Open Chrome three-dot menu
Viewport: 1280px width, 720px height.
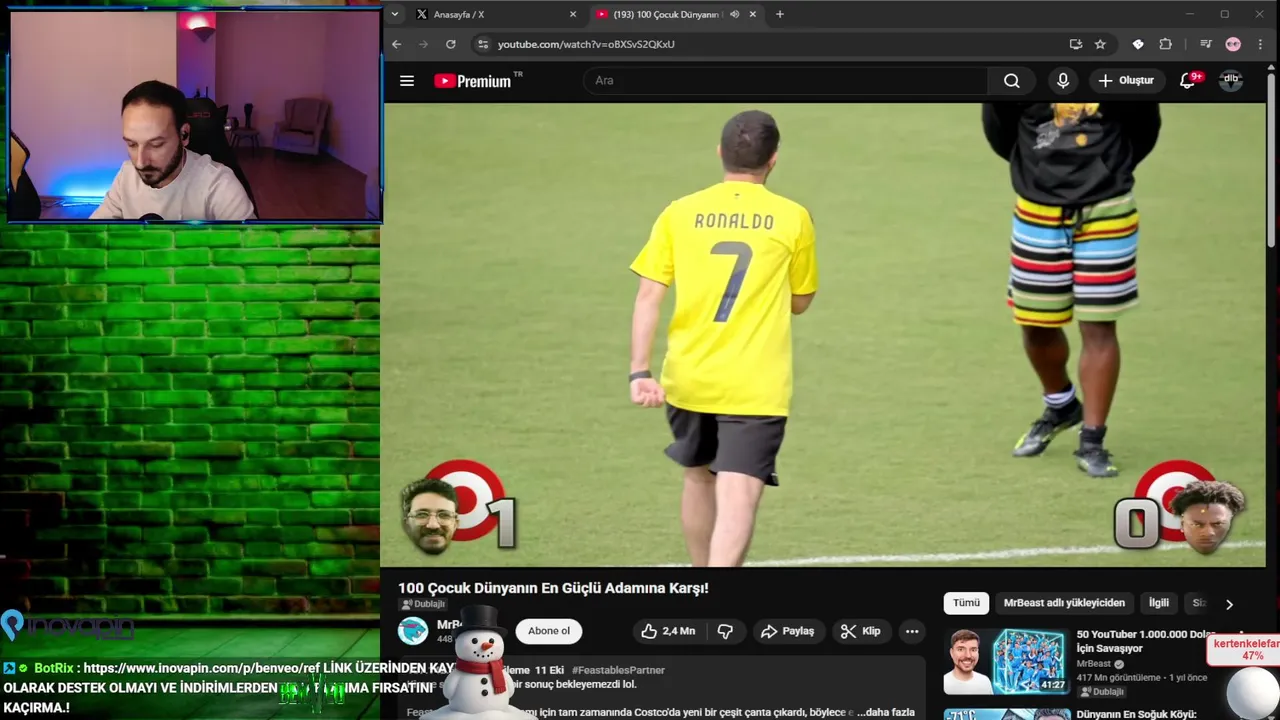(x=1260, y=44)
